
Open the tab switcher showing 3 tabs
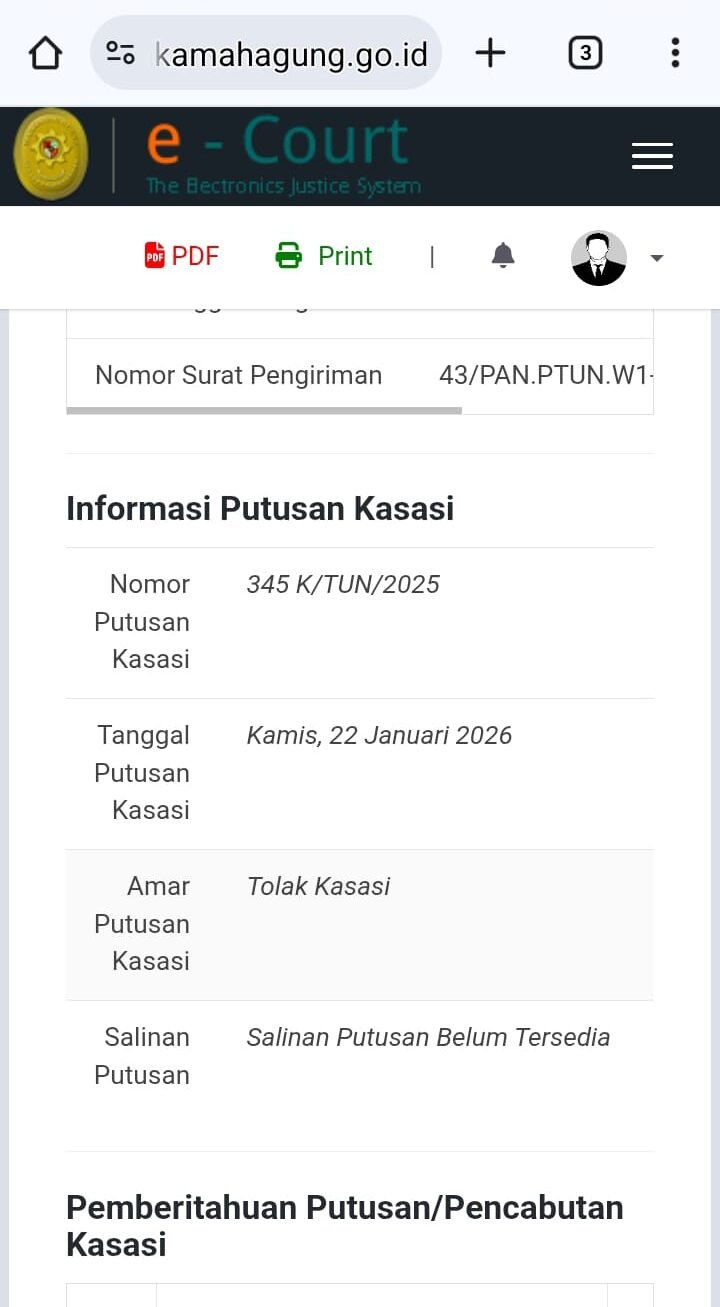[x=585, y=53]
